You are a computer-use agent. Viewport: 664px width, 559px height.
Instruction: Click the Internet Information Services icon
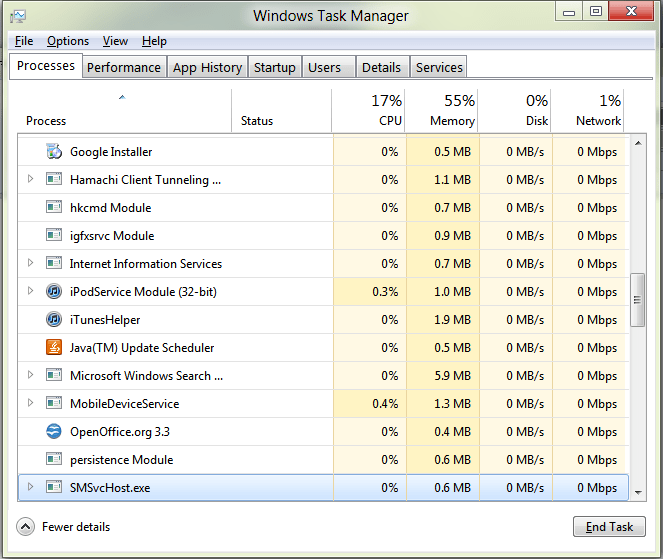point(54,263)
